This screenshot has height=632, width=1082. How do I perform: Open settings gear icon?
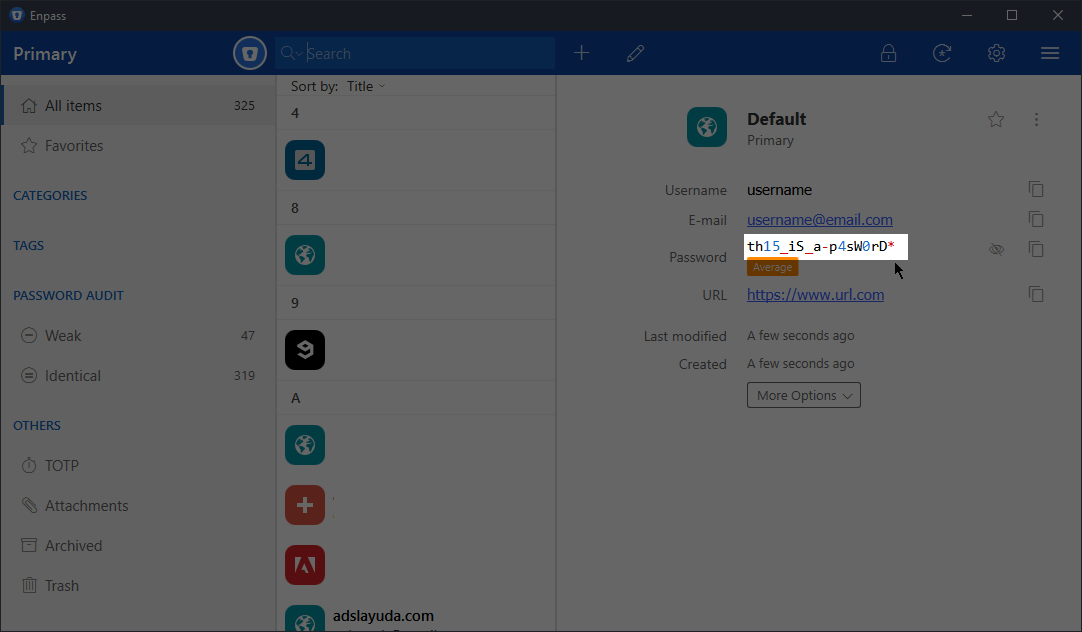pyautogui.click(x=996, y=53)
